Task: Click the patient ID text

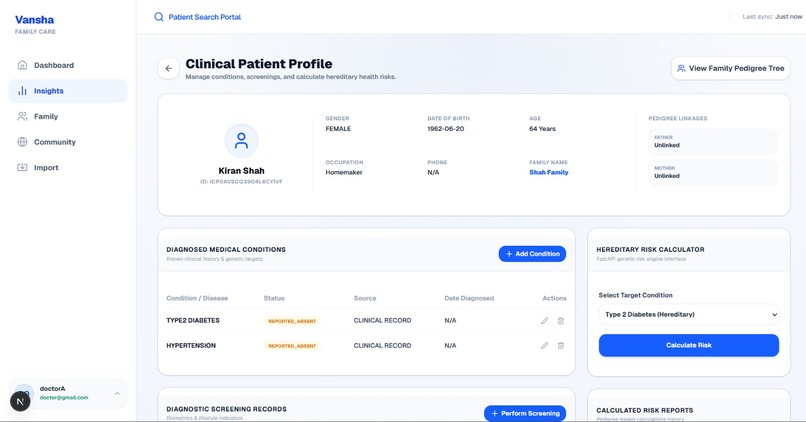Action: pyautogui.click(x=241, y=182)
